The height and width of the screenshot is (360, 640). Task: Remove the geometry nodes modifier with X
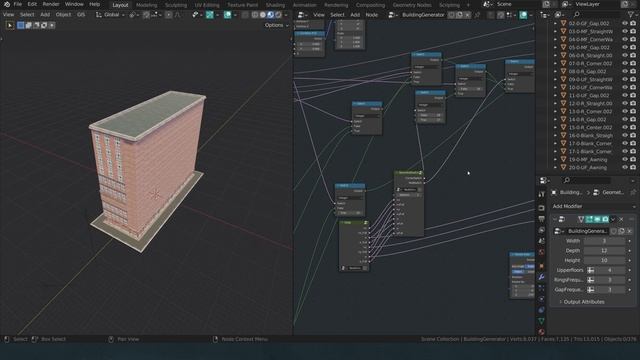tap(621, 219)
